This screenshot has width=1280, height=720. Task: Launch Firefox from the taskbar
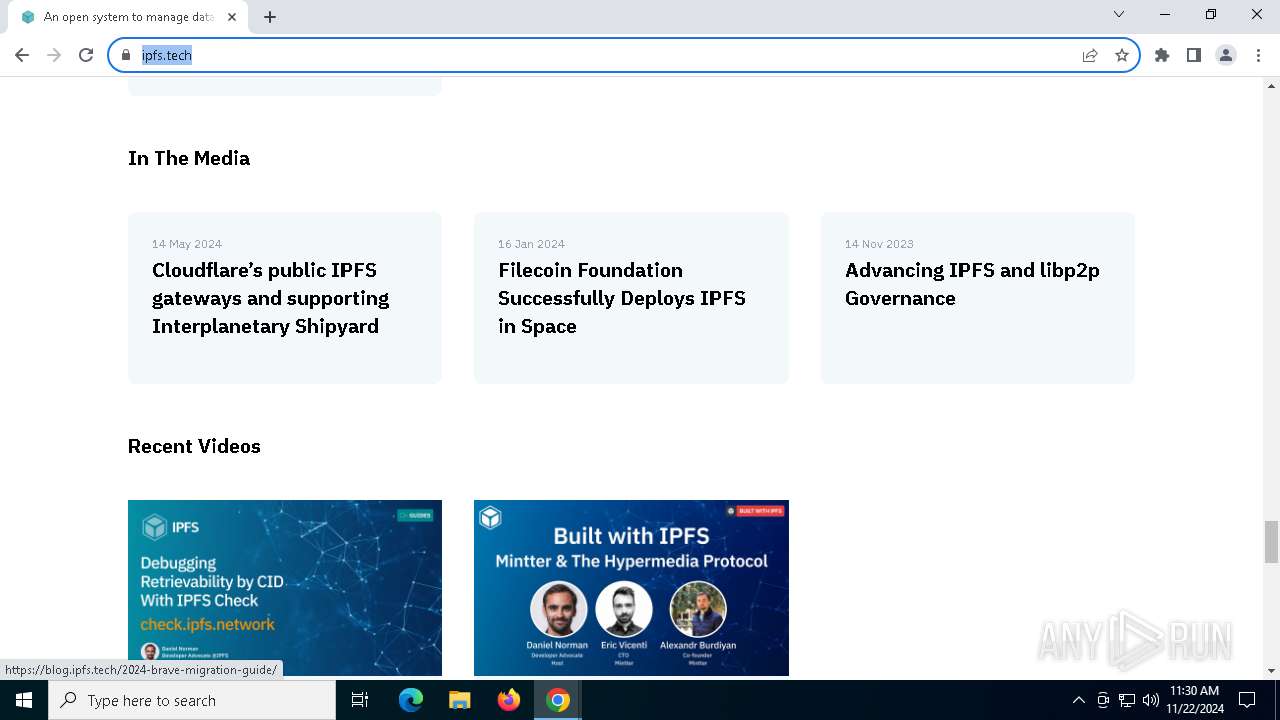509,700
